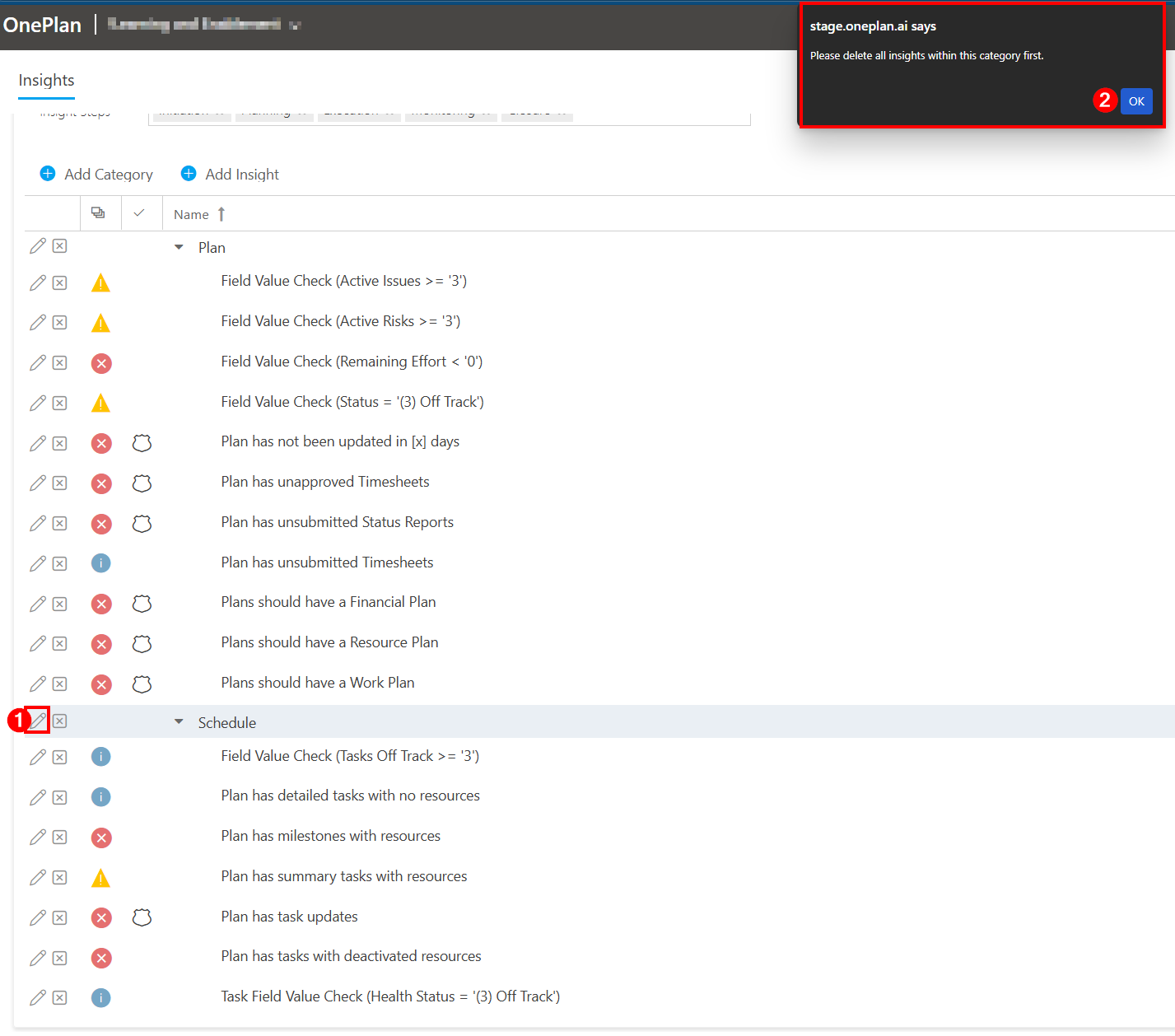The image size is (1175, 1036).
Task: Click info icon for Tasks Off Track check
Action: (100, 757)
